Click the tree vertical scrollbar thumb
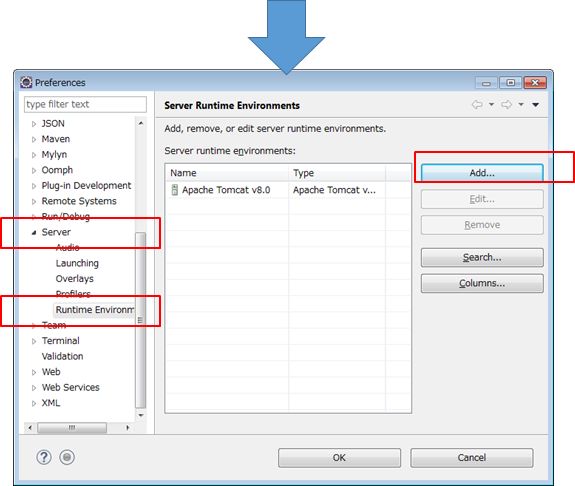 tap(140, 320)
